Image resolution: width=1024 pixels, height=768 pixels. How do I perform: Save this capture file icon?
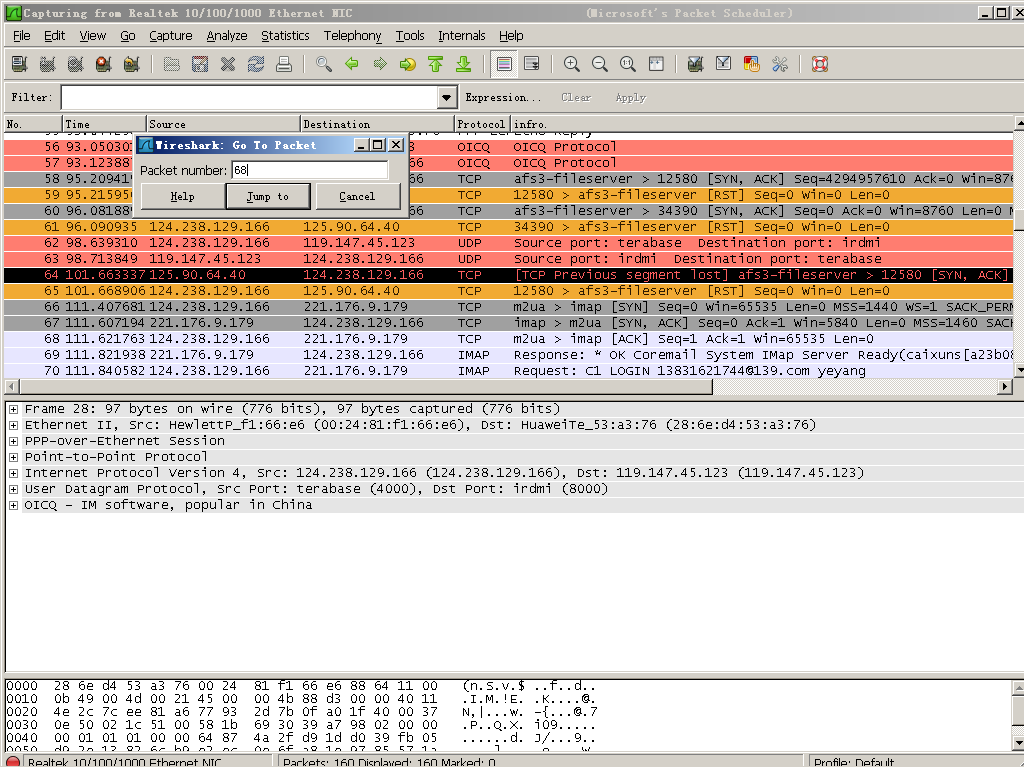click(x=200, y=64)
